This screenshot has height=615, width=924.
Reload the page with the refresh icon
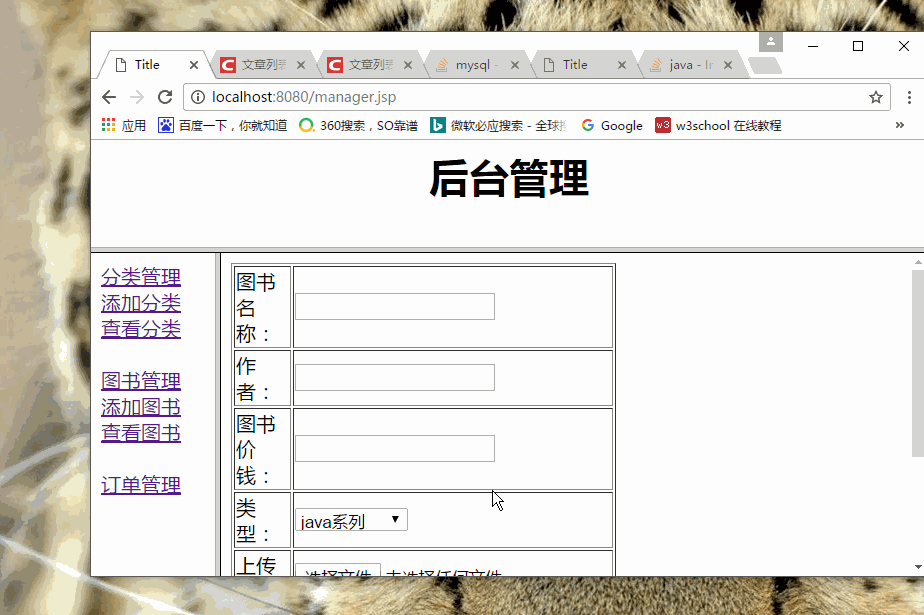pos(165,98)
